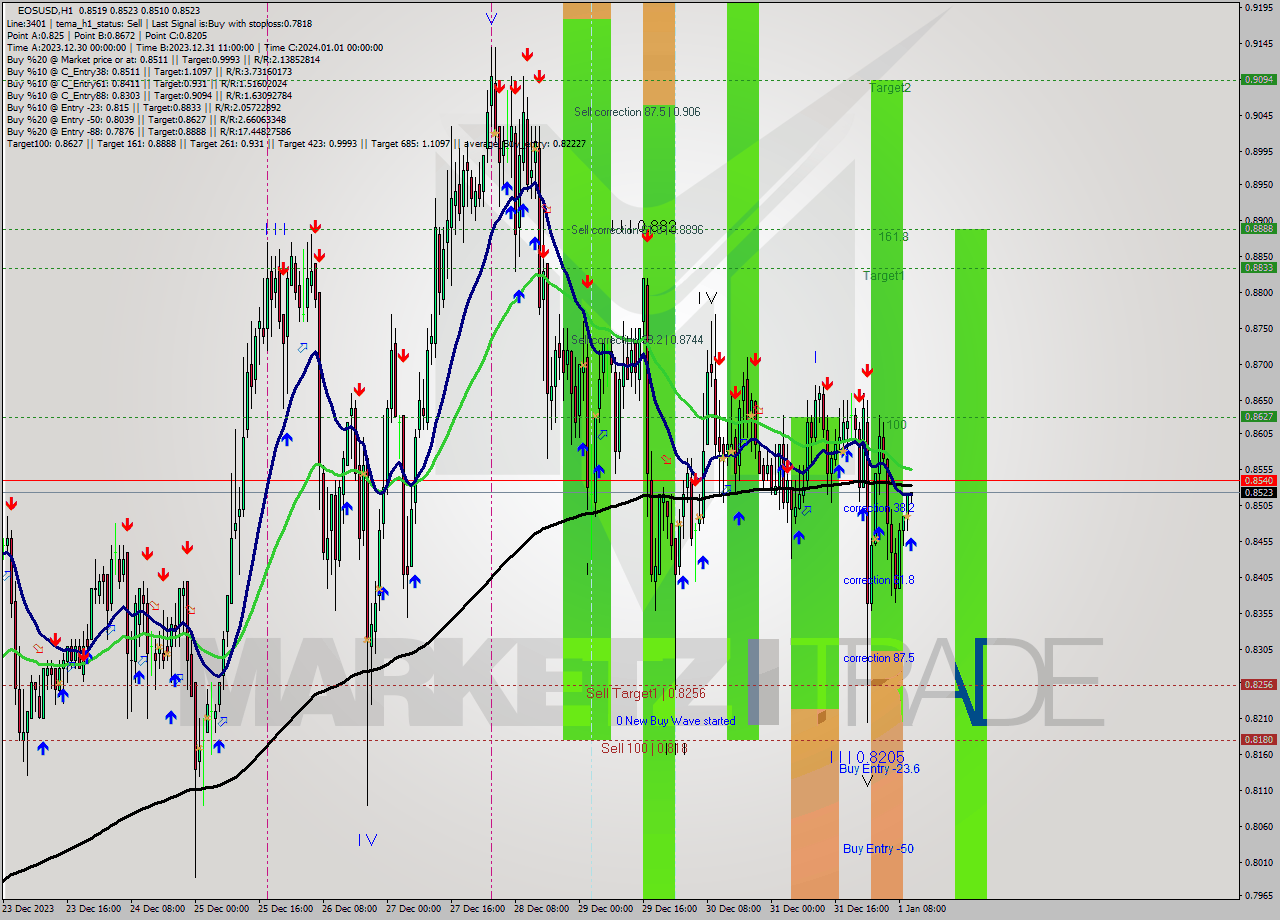Click the 'Sell 100 | 0.818' label

tap(645, 748)
